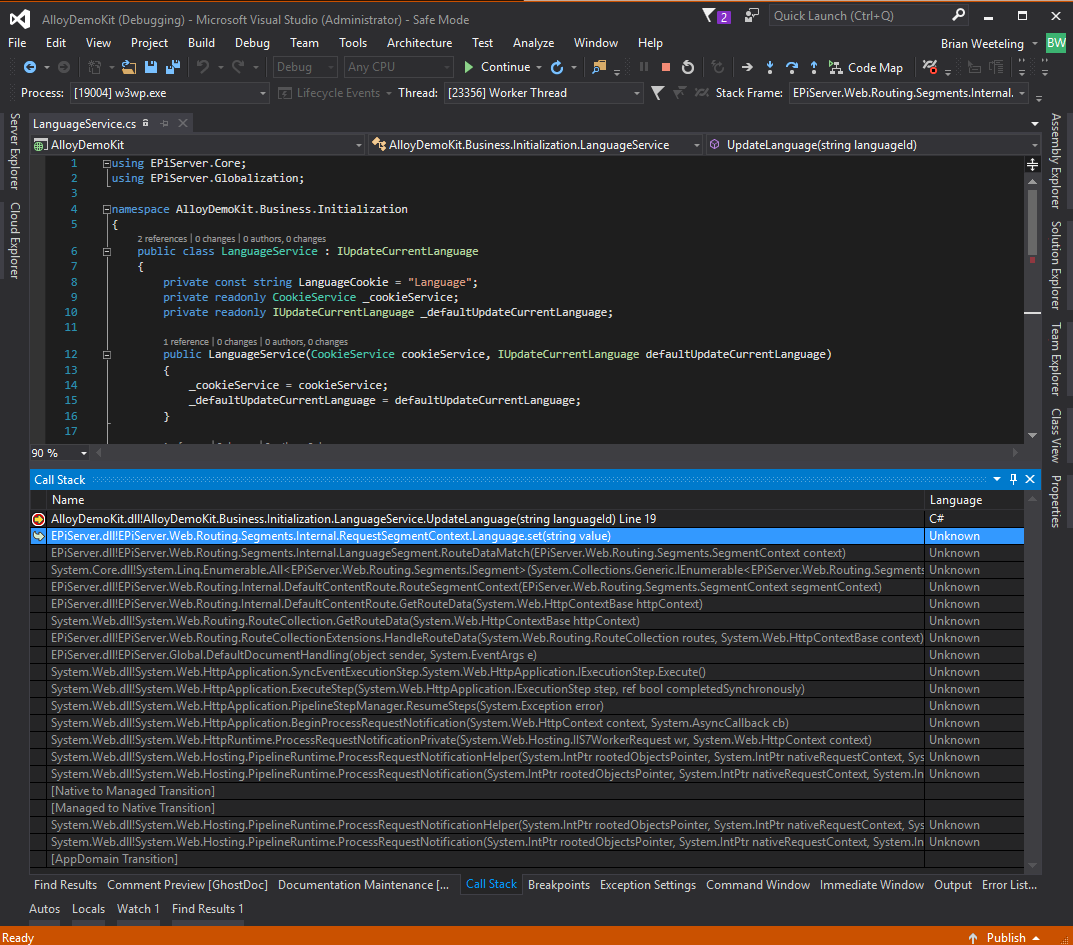The width and height of the screenshot is (1073, 945).
Task: Click the Show Next Statement arrow
Action: coord(747,67)
